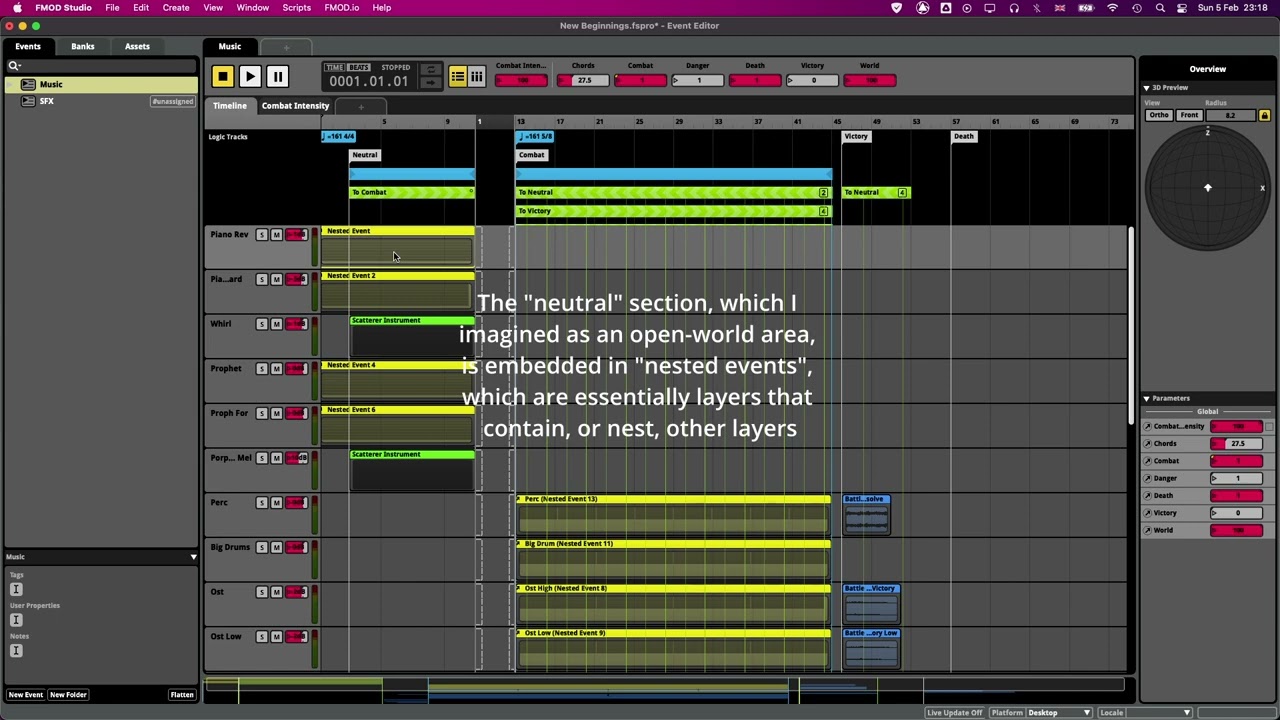
Task: Solo the Perc track
Action: (262, 503)
